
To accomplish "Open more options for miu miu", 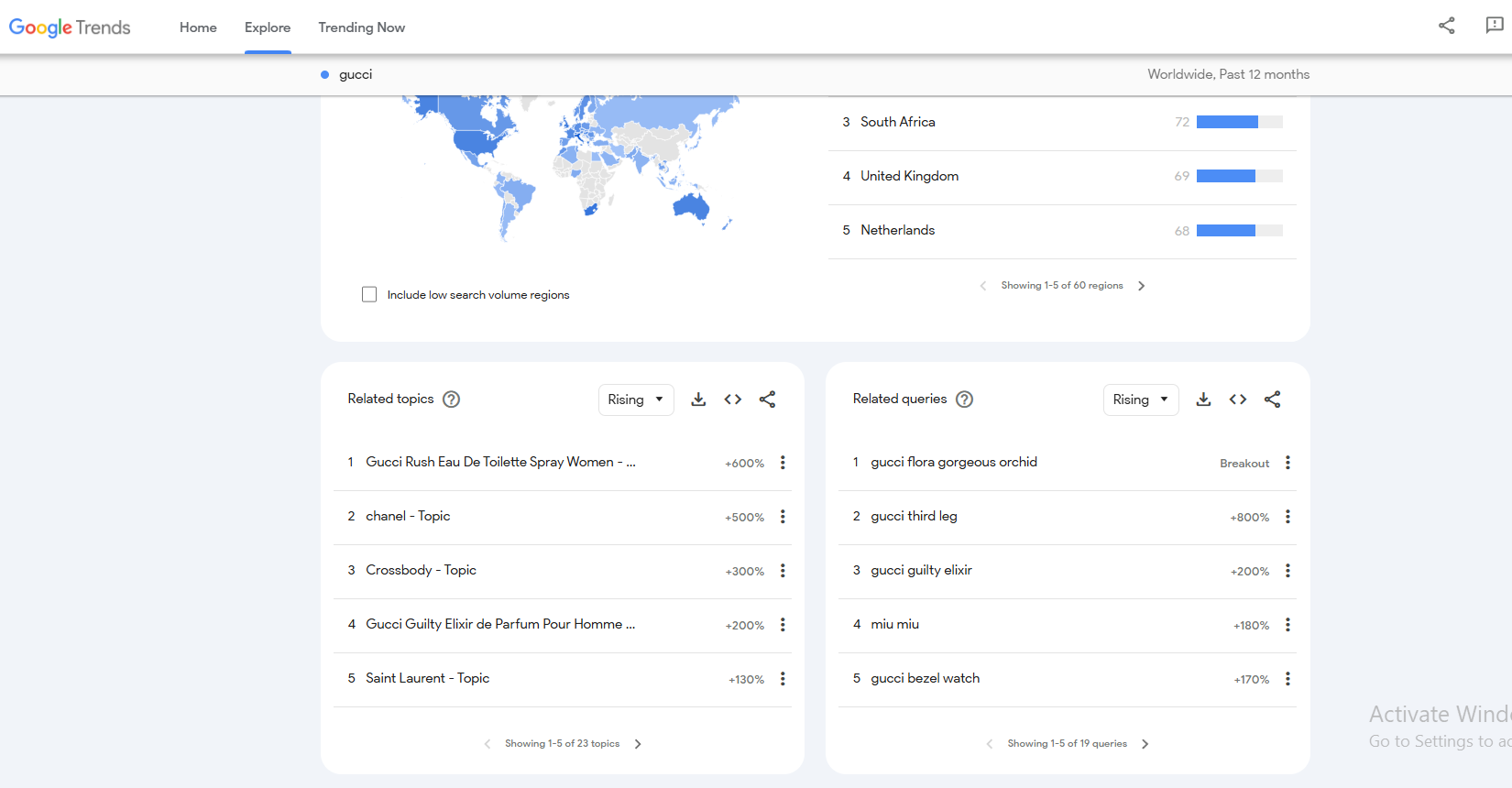I will pos(1287,625).
